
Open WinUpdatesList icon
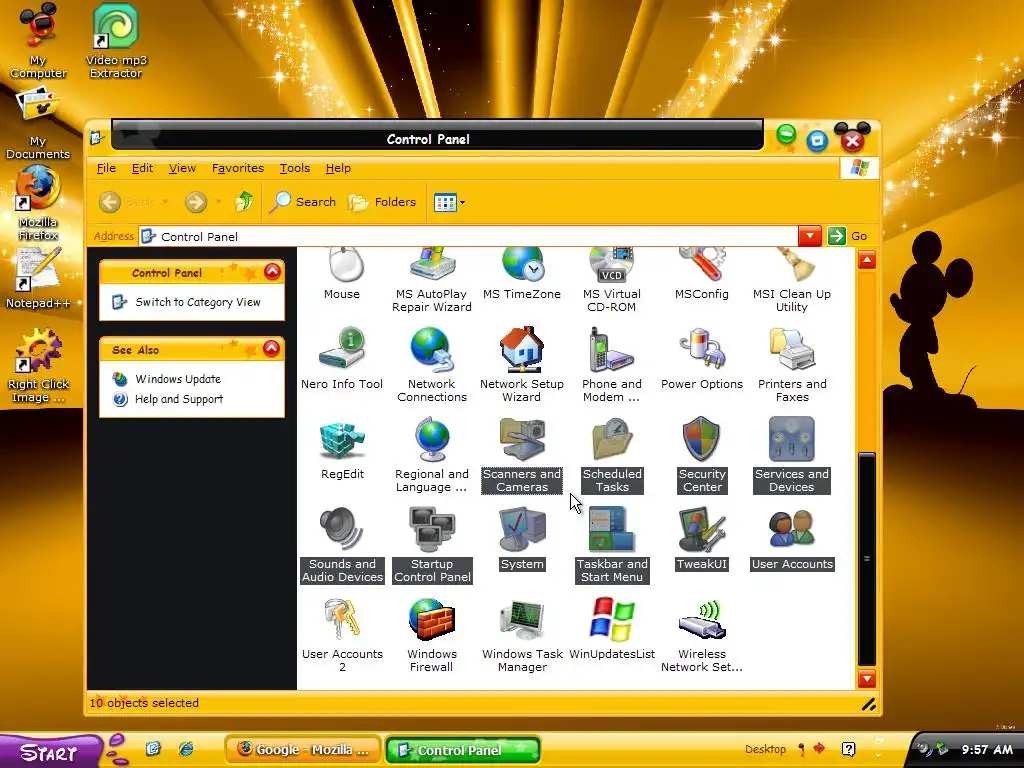click(612, 628)
